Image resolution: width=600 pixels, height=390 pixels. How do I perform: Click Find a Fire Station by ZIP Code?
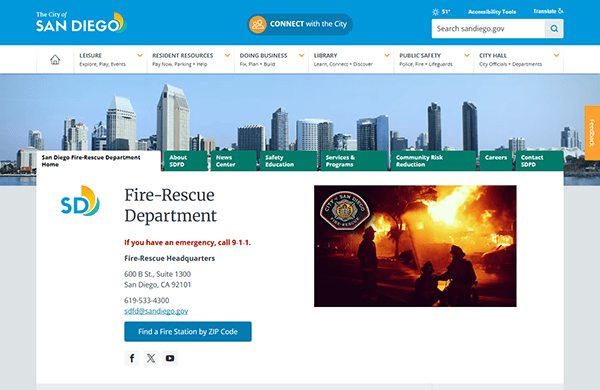(188, 331)
